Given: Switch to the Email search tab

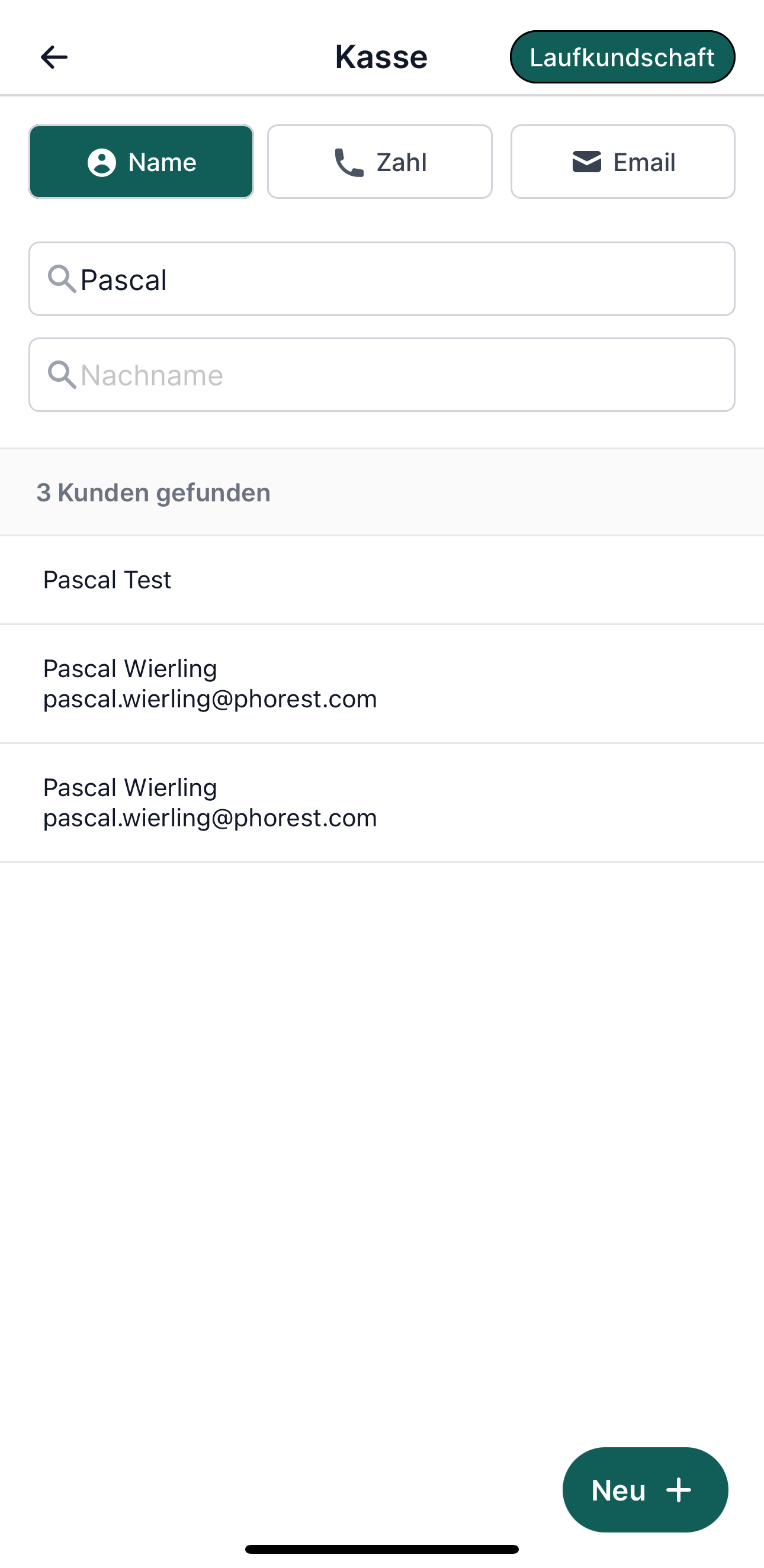Looking at the screenshot, I should (x=622, y=162).
